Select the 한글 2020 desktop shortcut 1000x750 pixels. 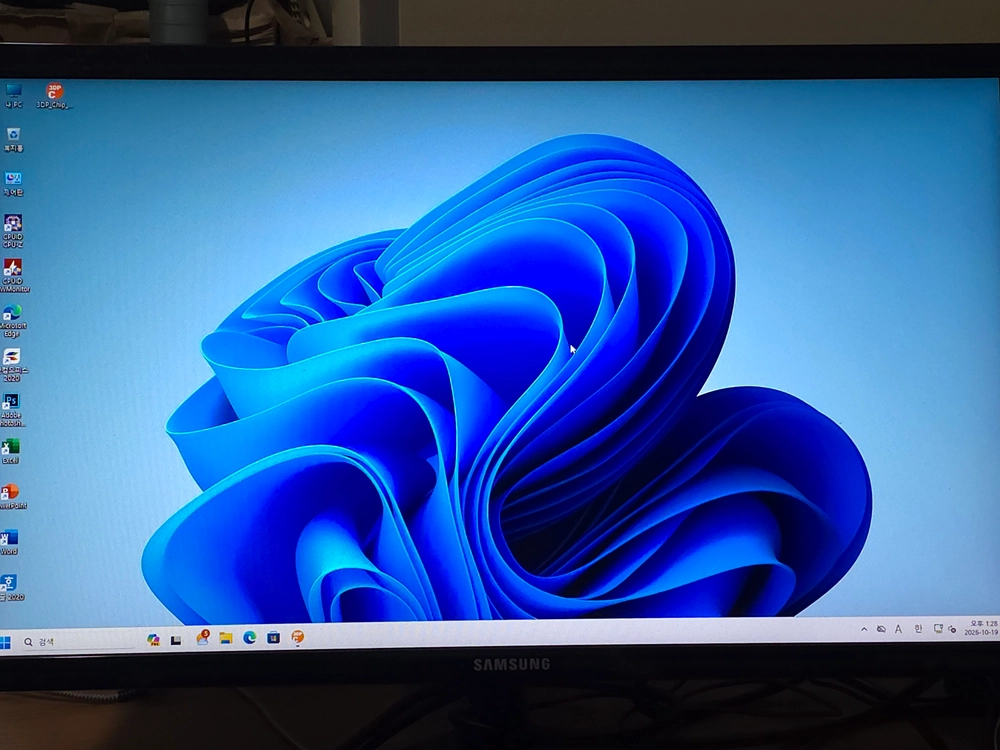click(x=10, y=587)
